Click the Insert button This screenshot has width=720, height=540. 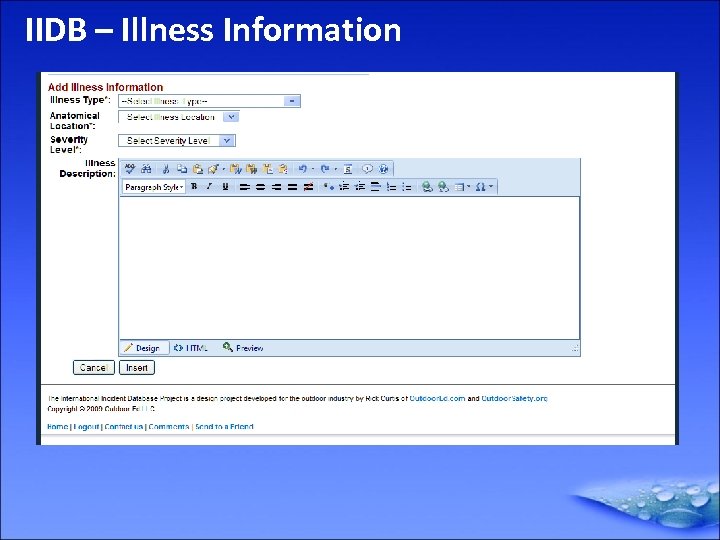tap(137, 367)
